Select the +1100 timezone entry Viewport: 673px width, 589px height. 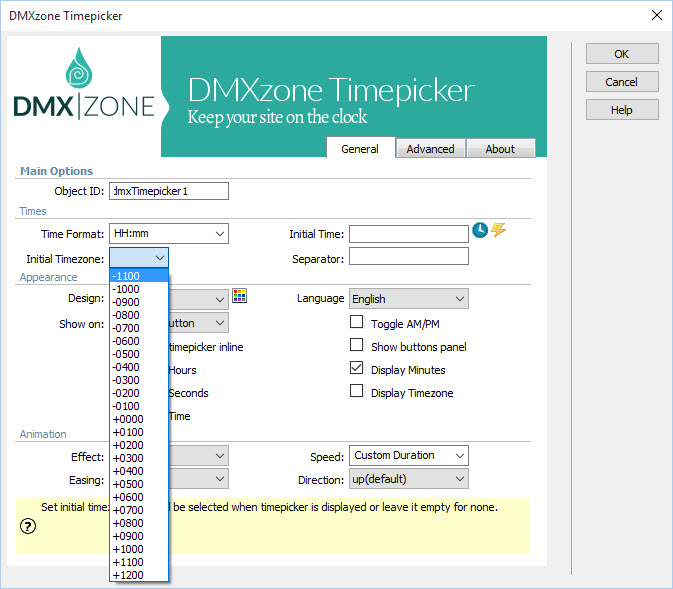click(x=139, y=562)
